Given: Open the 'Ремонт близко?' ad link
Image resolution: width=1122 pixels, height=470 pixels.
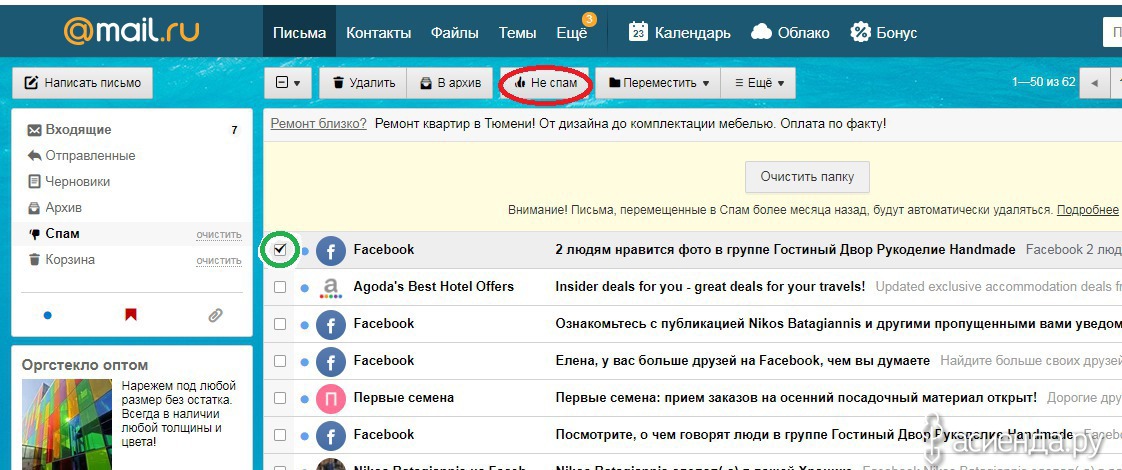Looking at the screenshot, I should tap(318, 124).
